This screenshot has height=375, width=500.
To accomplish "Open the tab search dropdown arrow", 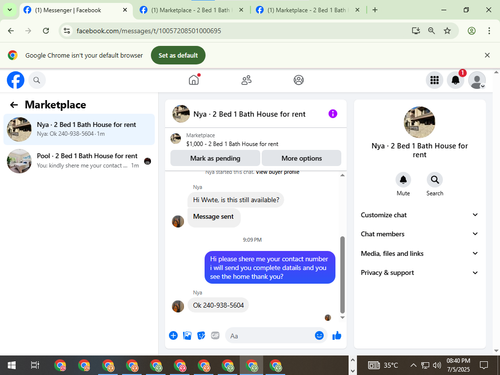I will click(10, 10).
